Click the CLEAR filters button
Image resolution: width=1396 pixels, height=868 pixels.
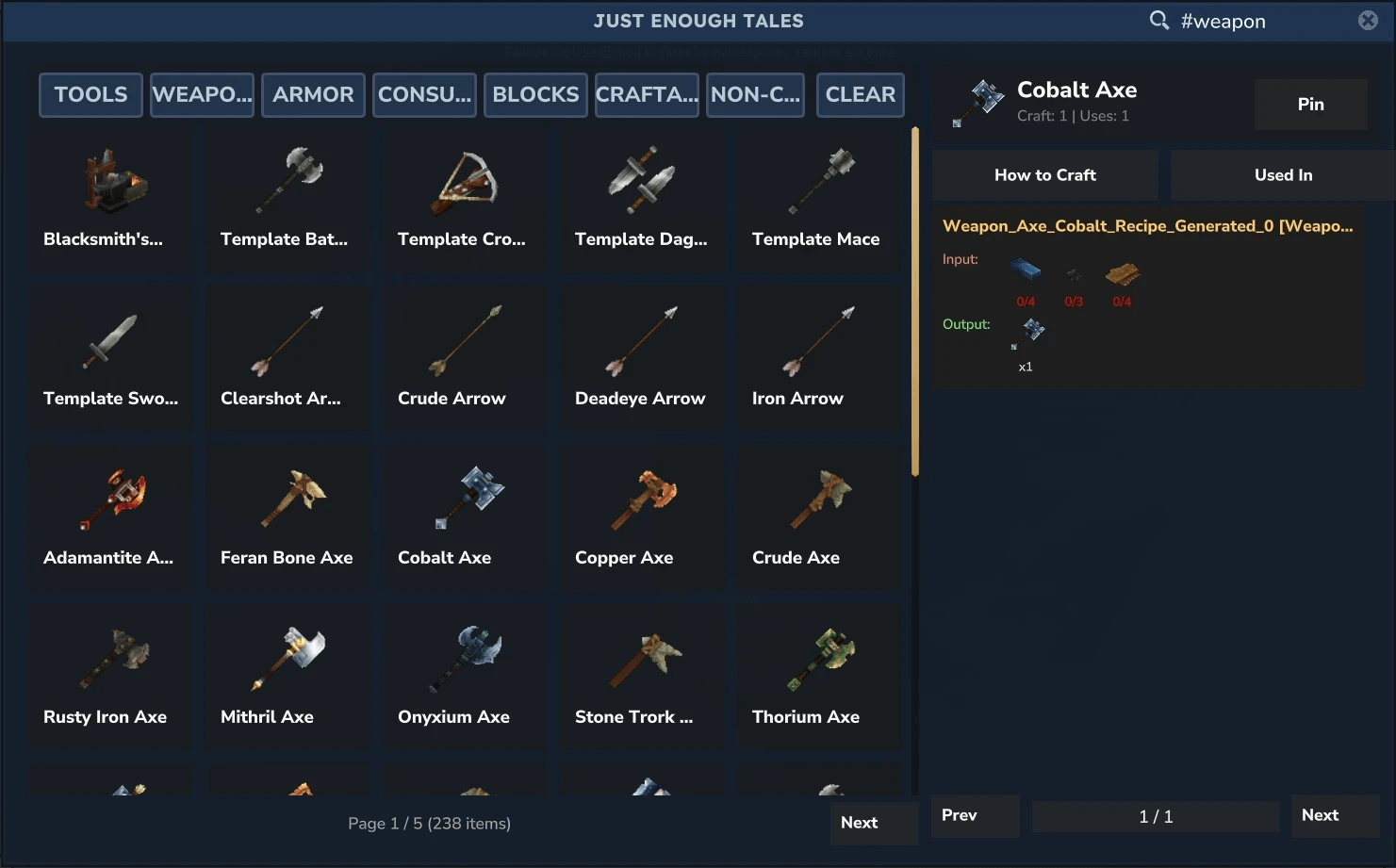(x=861, y=95)
